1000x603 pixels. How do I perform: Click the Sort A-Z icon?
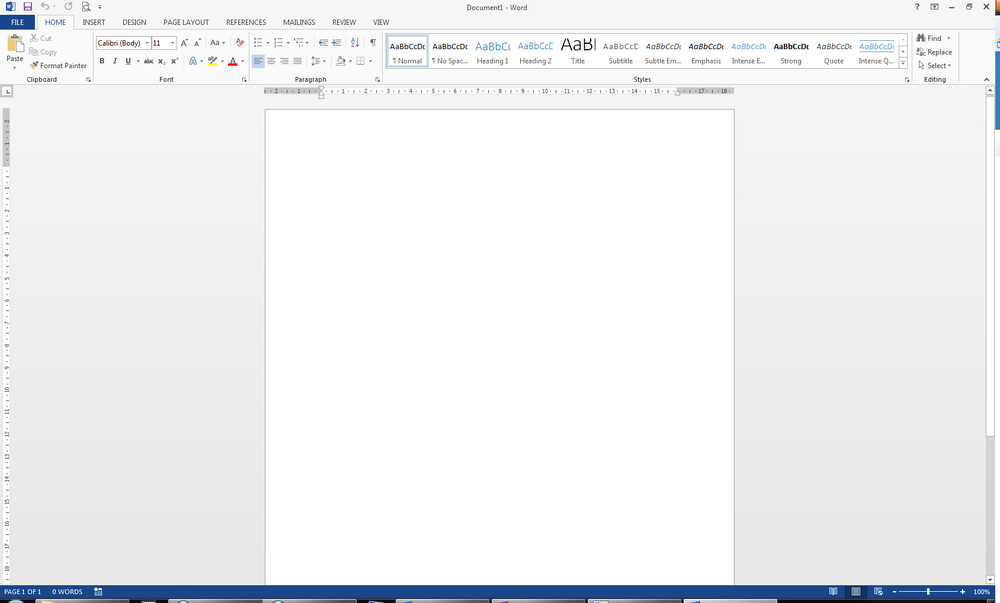(x=355, y=43)
